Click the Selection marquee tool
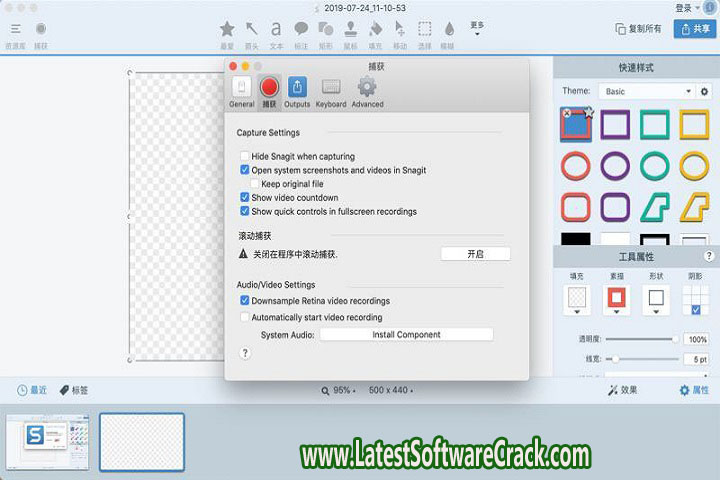720x480 pixels. point(425,29)
